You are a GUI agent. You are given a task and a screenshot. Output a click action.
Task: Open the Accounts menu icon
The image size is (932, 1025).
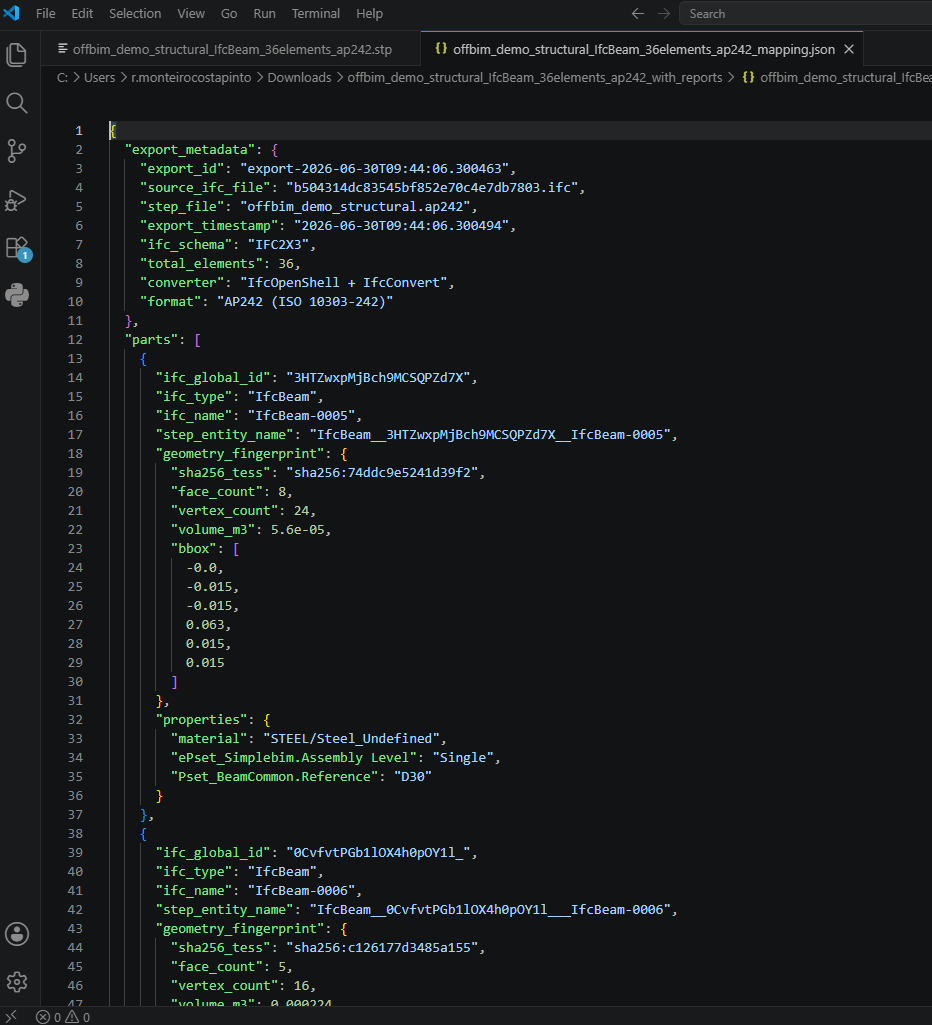[x=16, y=934]
